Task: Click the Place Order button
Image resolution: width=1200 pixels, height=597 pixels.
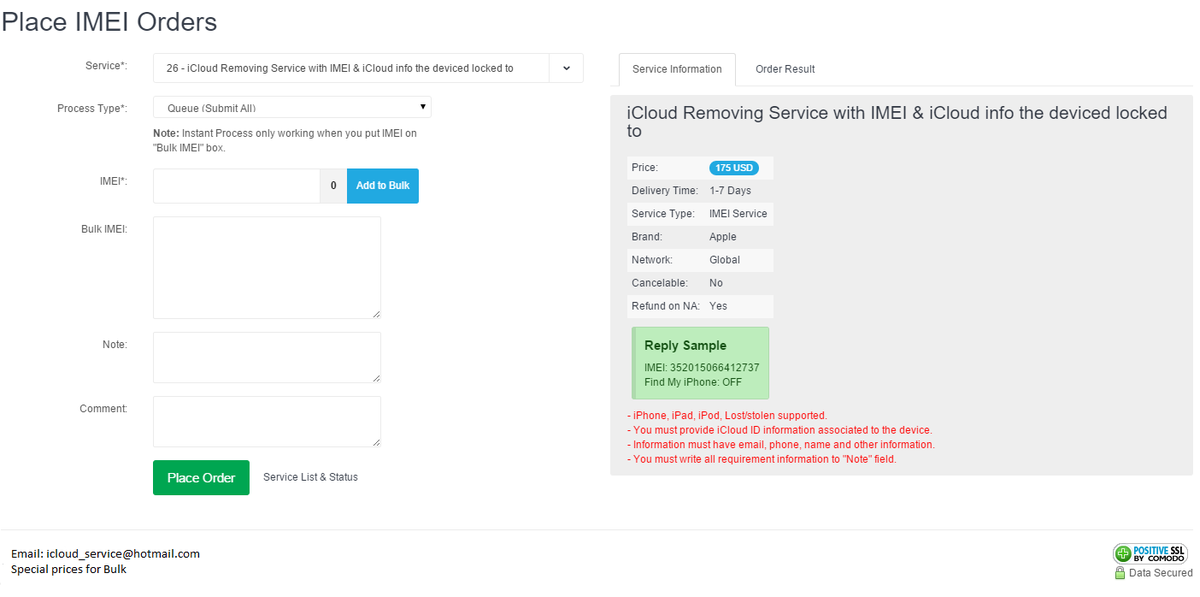Action: point(201,477)
